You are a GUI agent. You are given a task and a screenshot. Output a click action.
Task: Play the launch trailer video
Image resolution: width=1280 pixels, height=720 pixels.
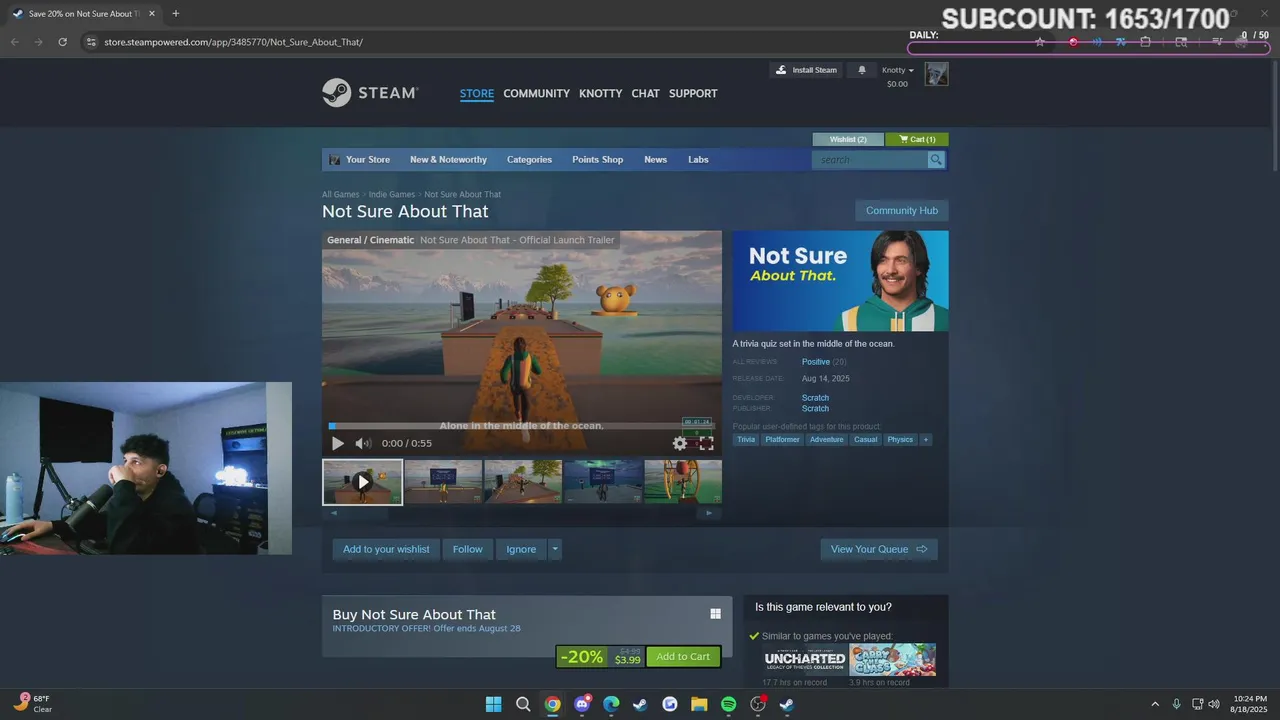[x=338, y=443]
